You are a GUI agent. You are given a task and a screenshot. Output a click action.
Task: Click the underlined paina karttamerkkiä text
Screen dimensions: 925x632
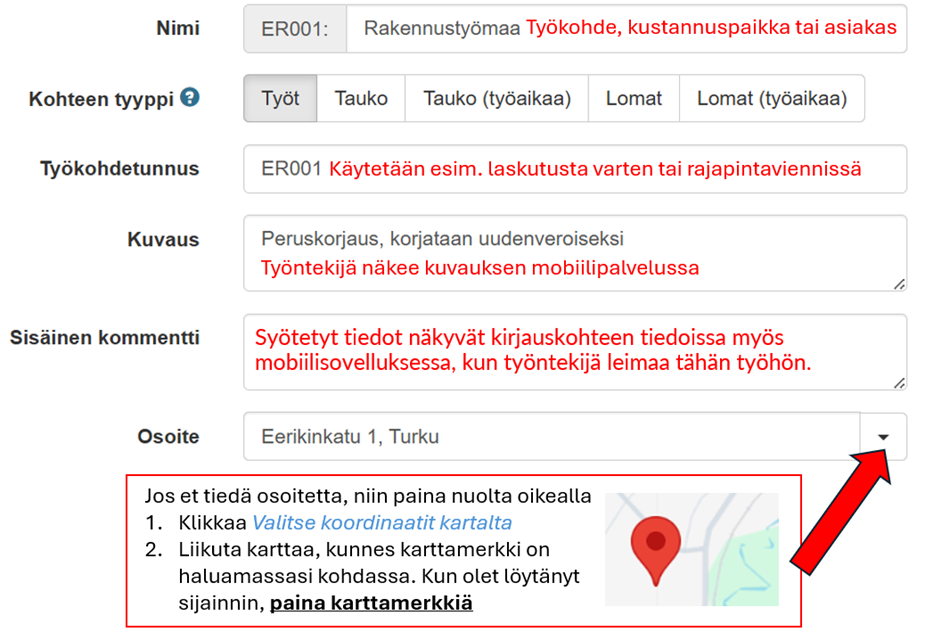371,603
